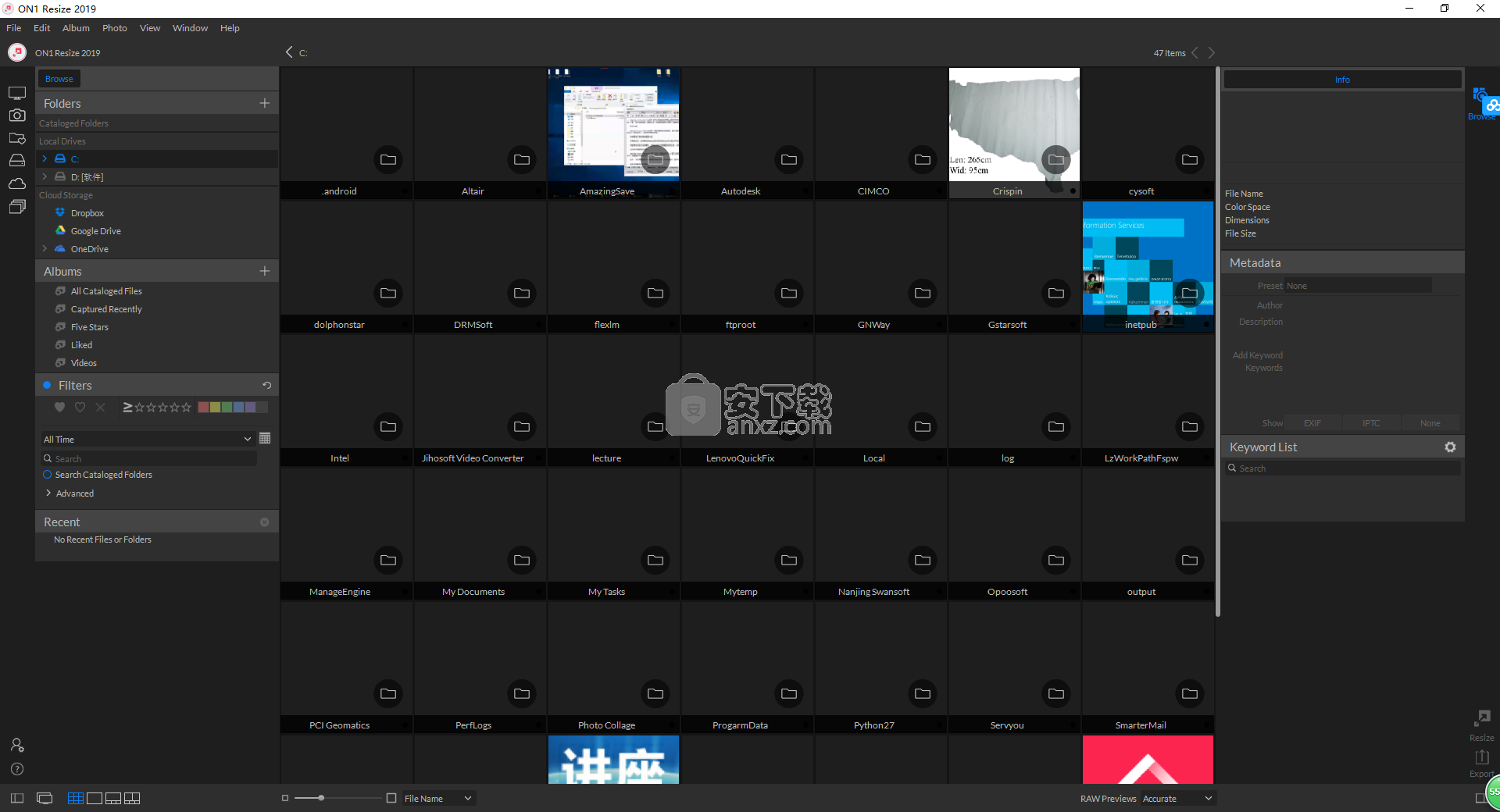Open the Albums stack icon in left strip

(x=17, y=206)
